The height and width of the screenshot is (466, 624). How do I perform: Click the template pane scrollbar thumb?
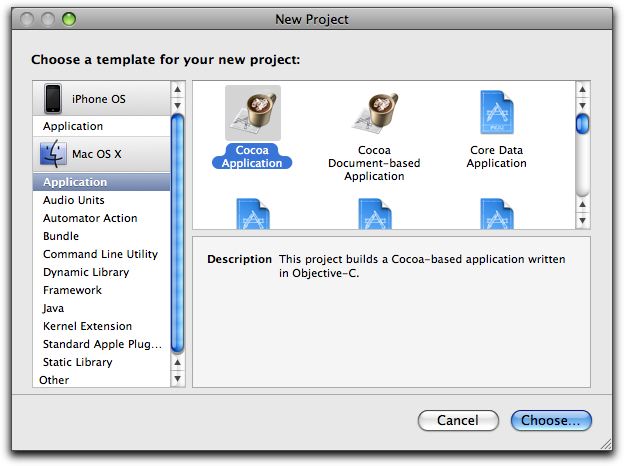click(x=582, y=124)
